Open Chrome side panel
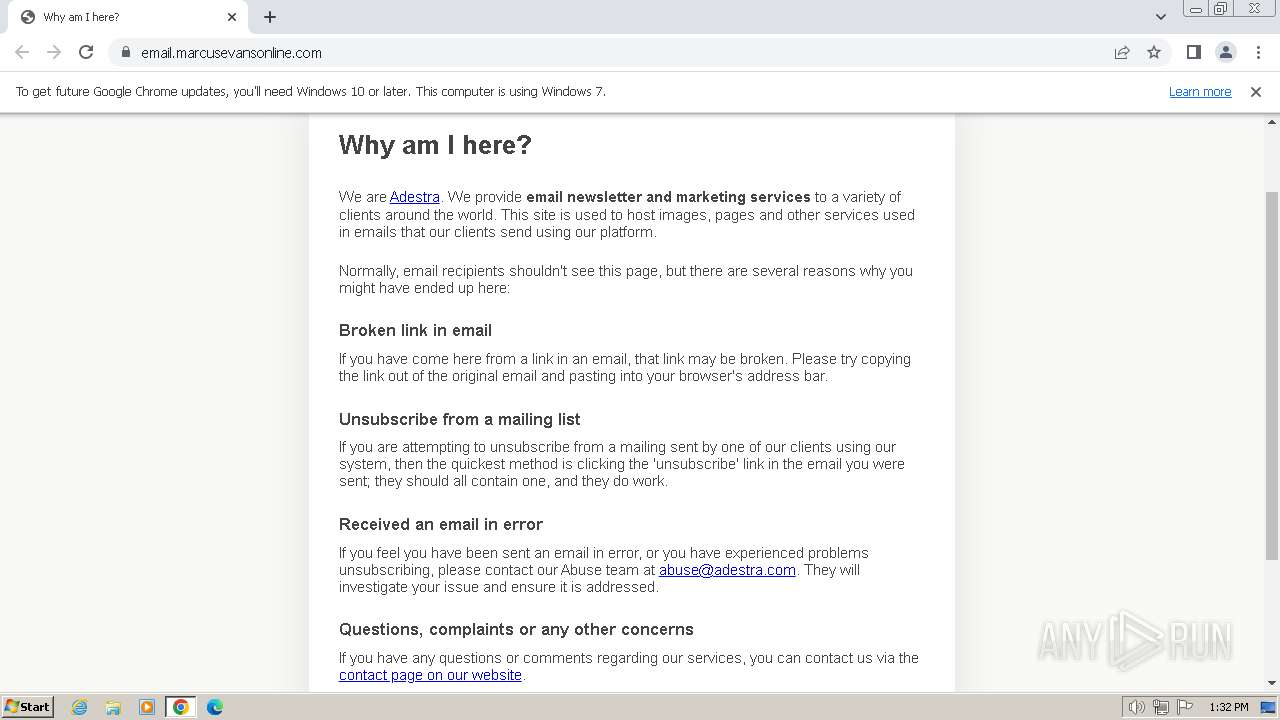 [1193, 52]
